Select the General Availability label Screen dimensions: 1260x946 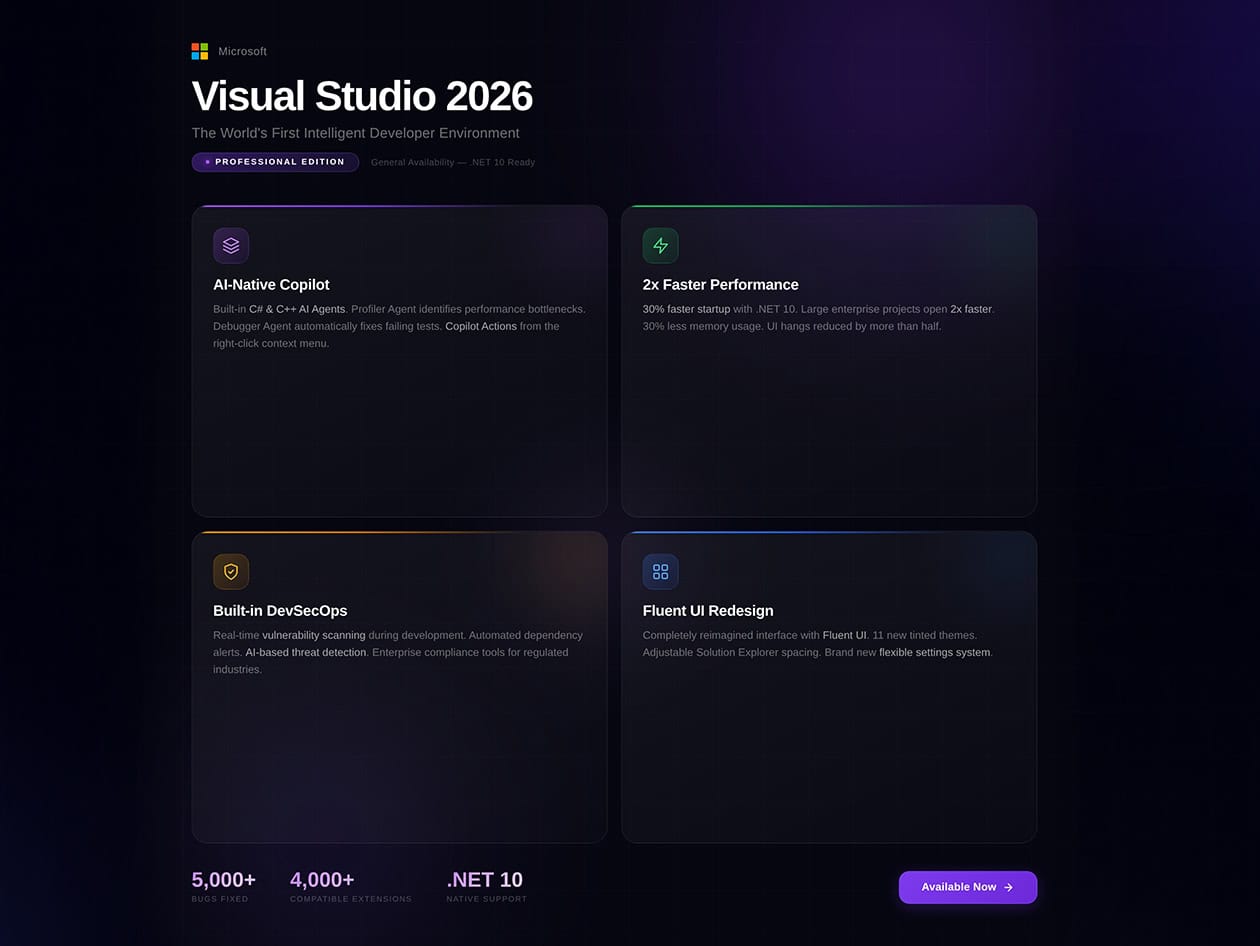coord(414,161)
